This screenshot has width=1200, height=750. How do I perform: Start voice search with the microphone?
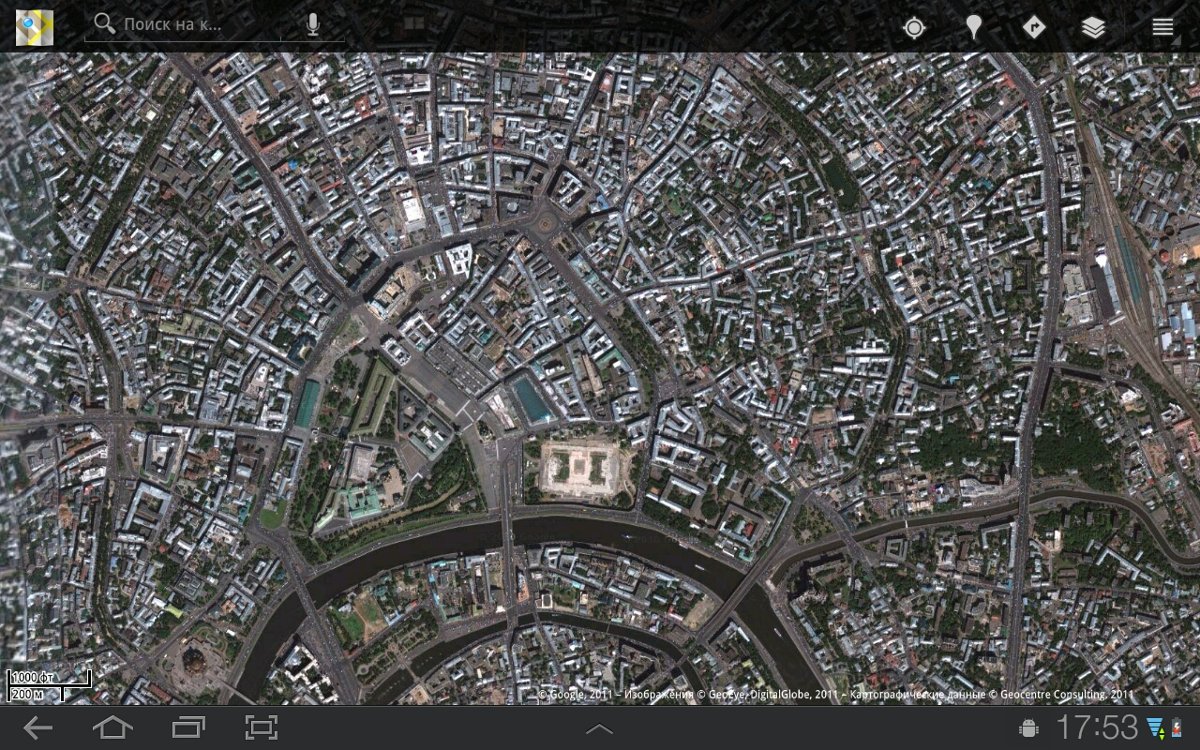(x=313, y=25)
